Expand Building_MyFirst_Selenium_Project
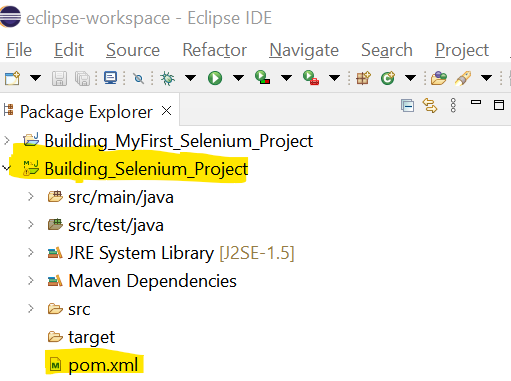511x381 pixels. (7, 141)
